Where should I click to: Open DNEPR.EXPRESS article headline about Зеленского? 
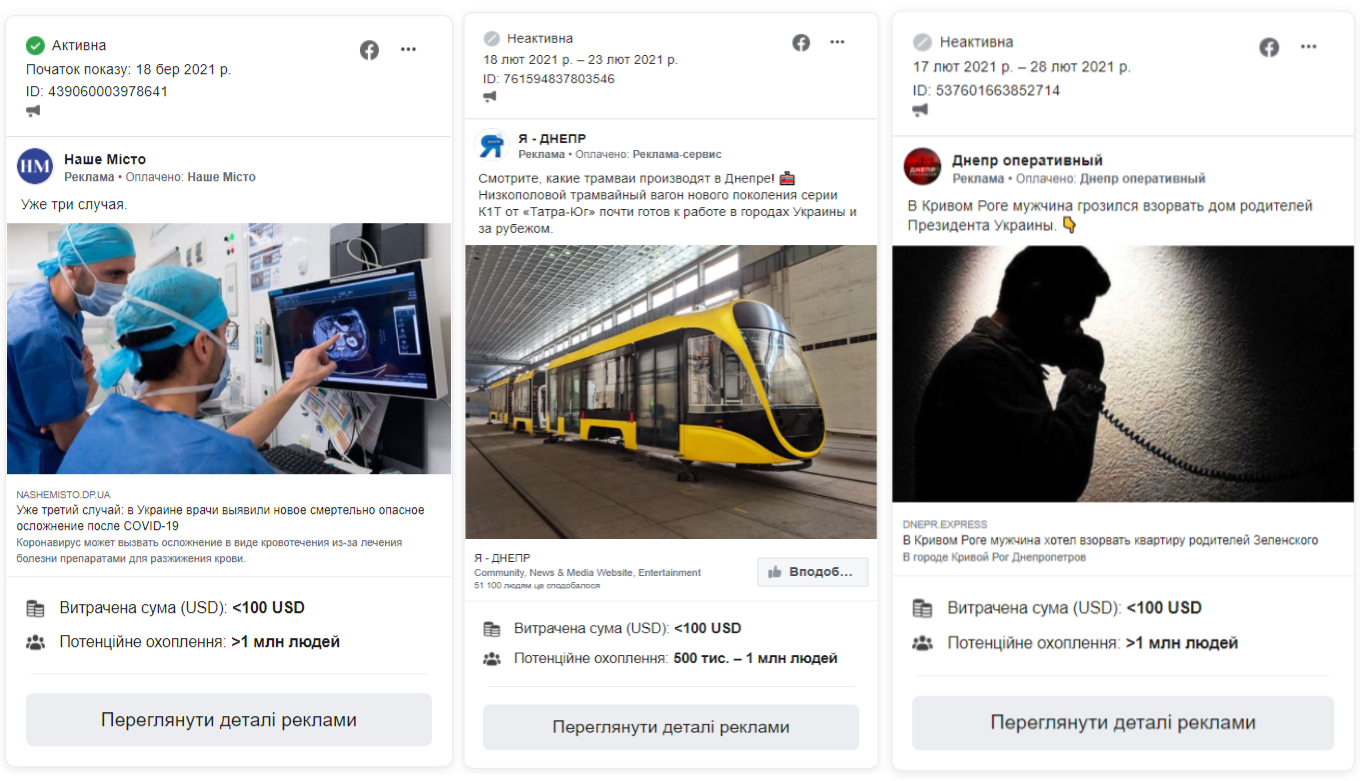[1110, 540]
